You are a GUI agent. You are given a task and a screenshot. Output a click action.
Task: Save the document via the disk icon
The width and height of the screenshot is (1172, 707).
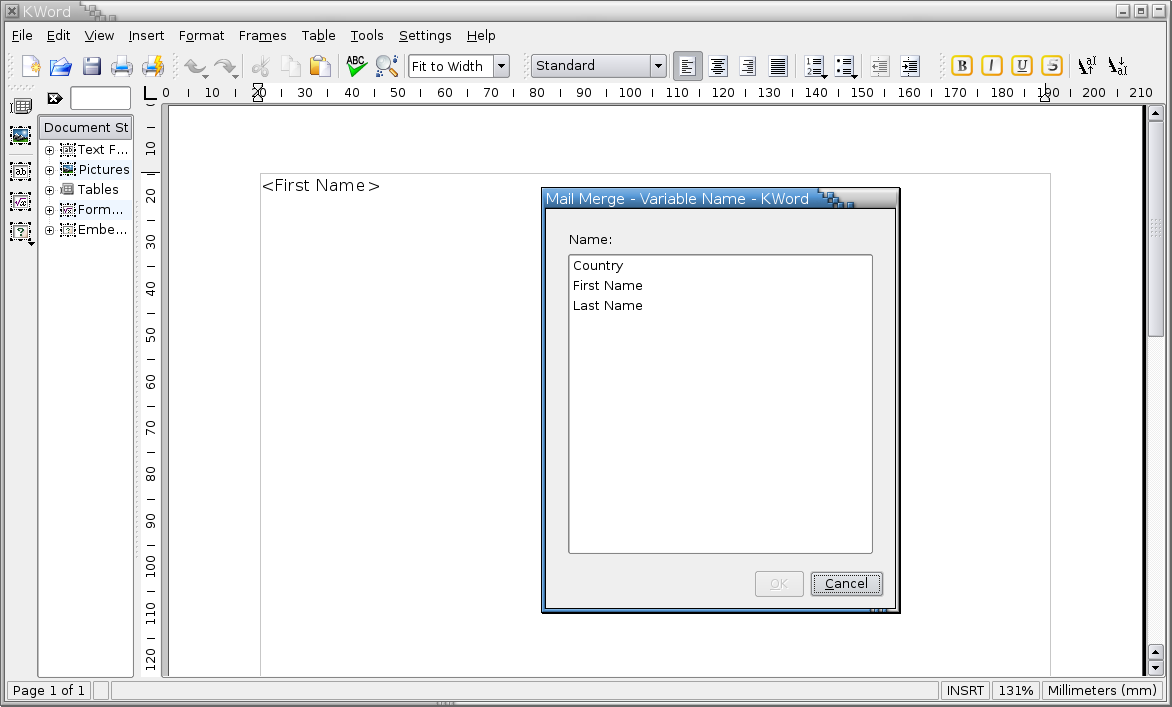[x=91, y=65]
